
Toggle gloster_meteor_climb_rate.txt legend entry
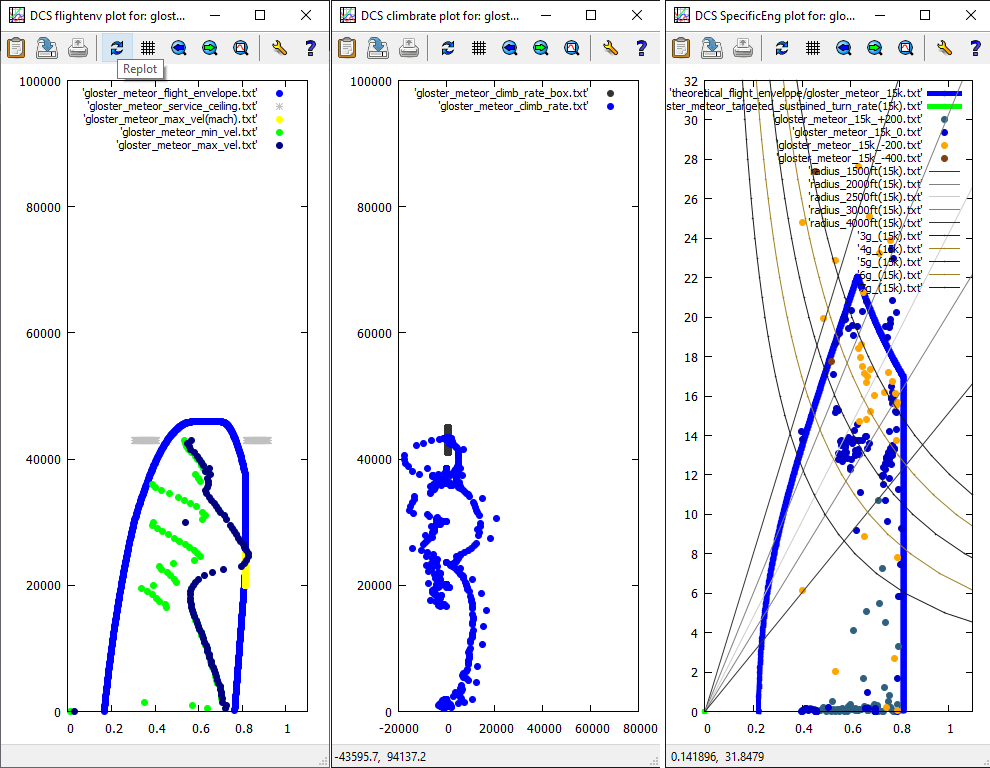pyautogui.click(x=513, y=106)
